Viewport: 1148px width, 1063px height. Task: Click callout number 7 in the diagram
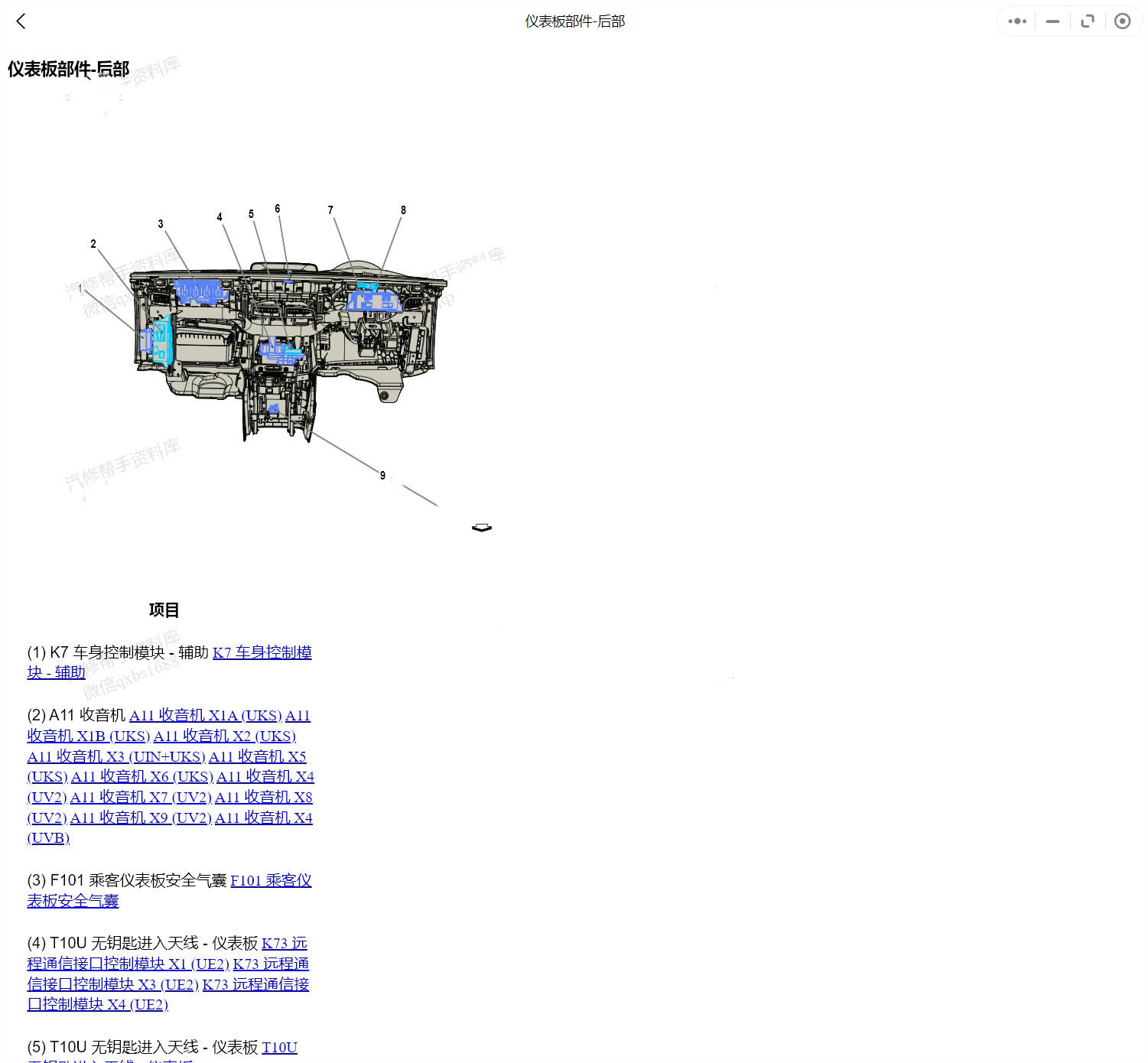(x=330, y=210)
